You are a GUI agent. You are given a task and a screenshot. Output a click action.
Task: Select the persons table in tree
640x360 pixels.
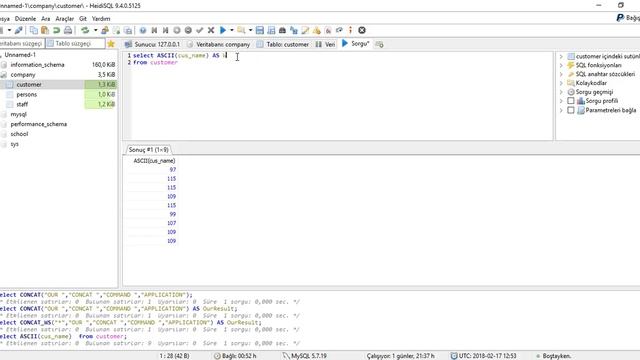coord(27,94)
